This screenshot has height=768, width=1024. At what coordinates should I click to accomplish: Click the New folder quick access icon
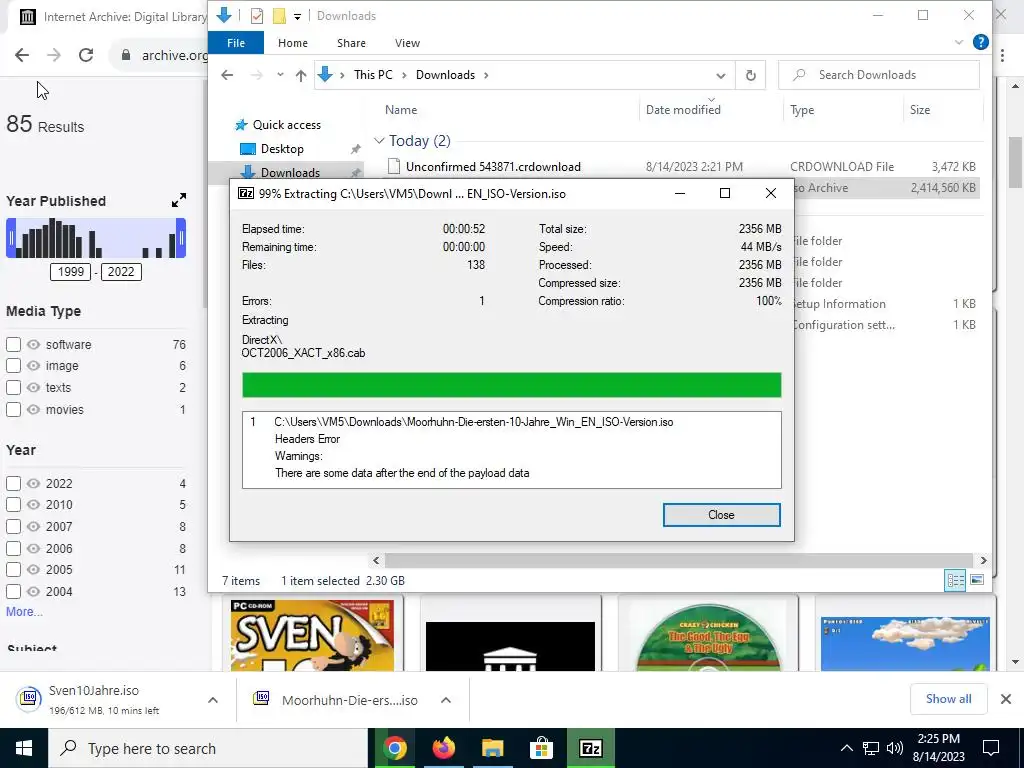(280, 16)
